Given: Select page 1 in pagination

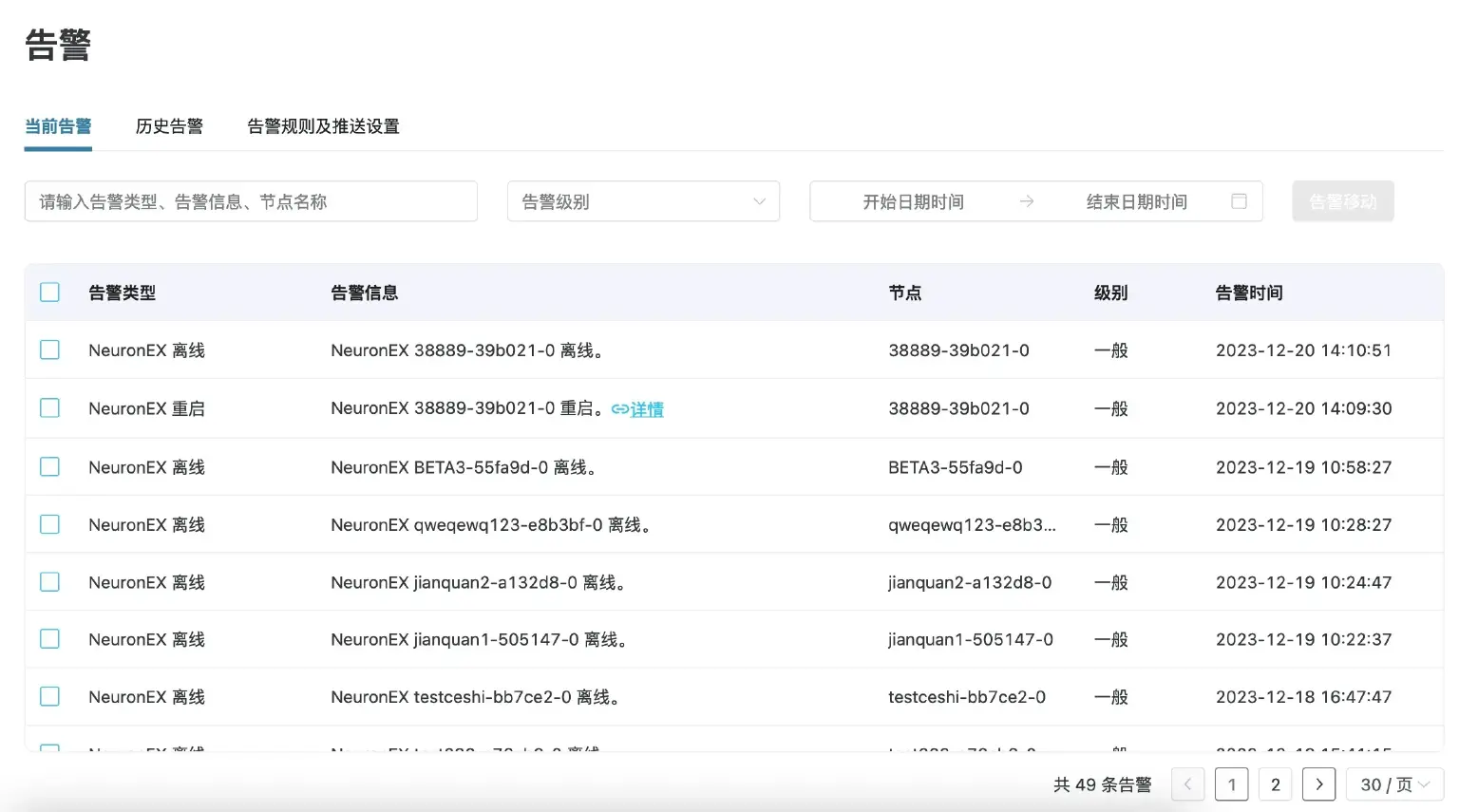Looking at the screenshot, I should pyautogui.click(x=1232, y=784).
